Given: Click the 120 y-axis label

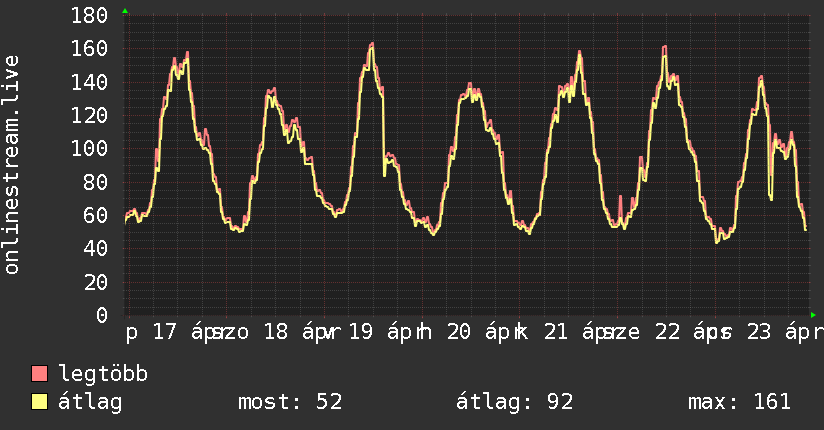Looking at the screenshot, I should pos(89,115).
